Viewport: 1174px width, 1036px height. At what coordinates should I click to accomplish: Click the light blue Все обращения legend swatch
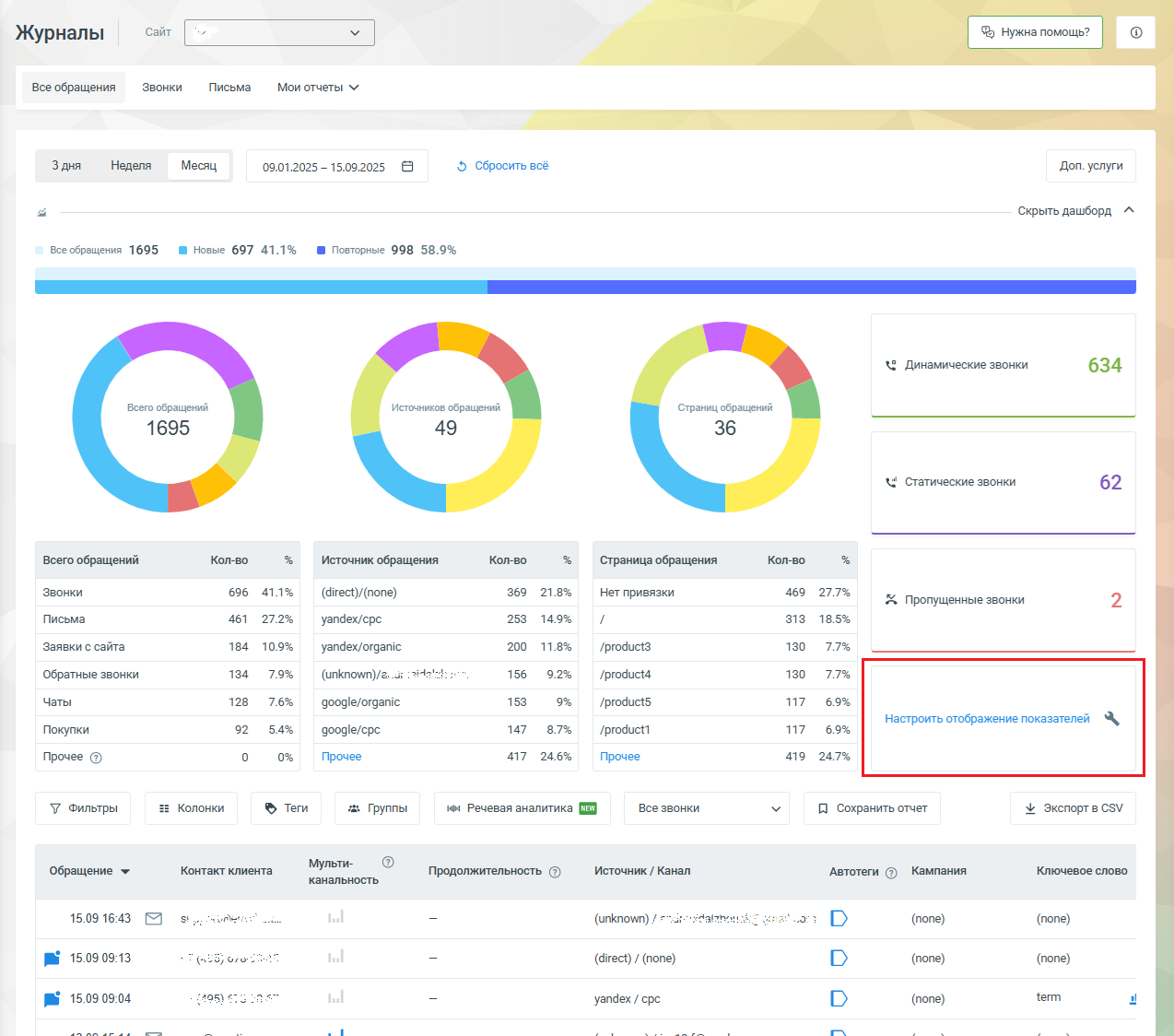pyautogui.click(x=39, y=251)
